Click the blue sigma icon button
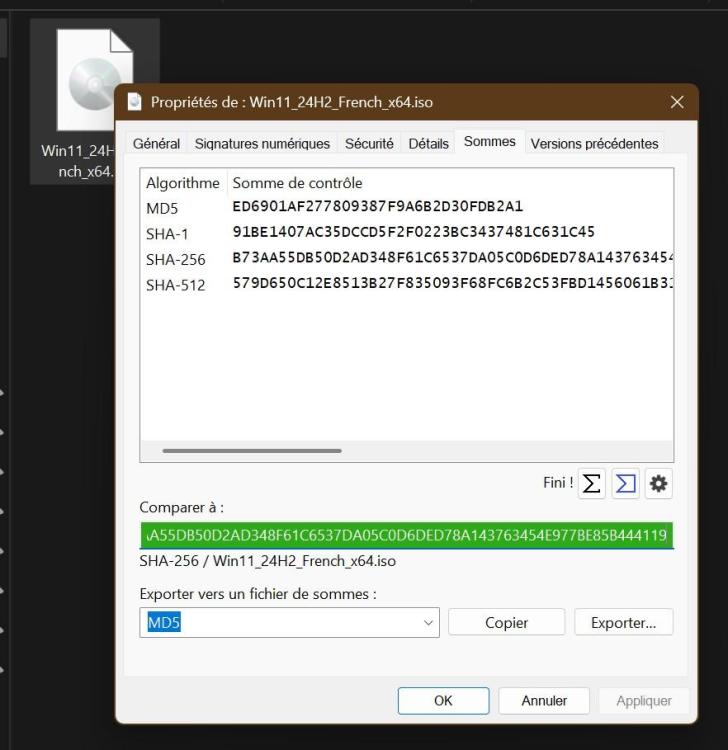Screen dimensions: 728x750 click(626, 484)
